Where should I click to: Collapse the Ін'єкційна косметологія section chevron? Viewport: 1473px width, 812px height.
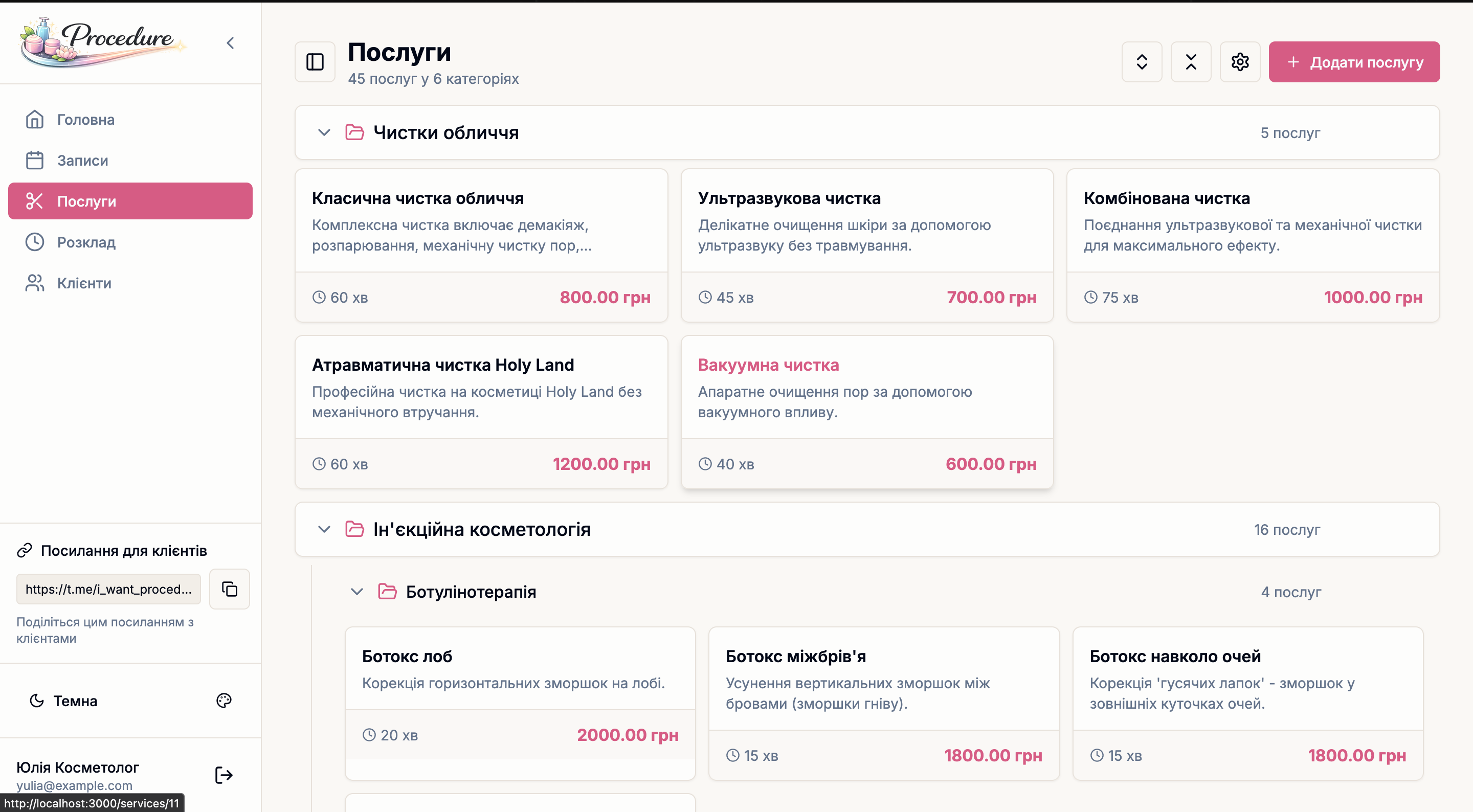tap(323, 530)
